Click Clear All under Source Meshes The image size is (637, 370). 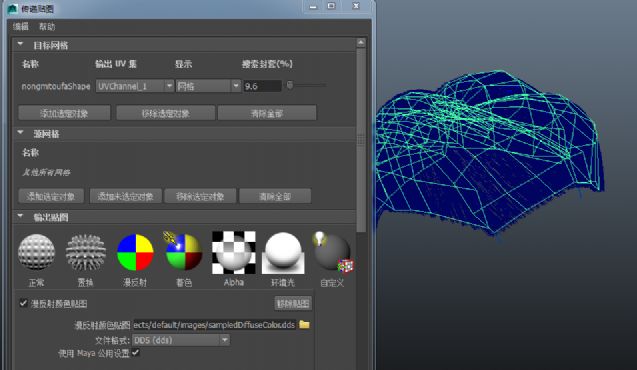[275, 196]
